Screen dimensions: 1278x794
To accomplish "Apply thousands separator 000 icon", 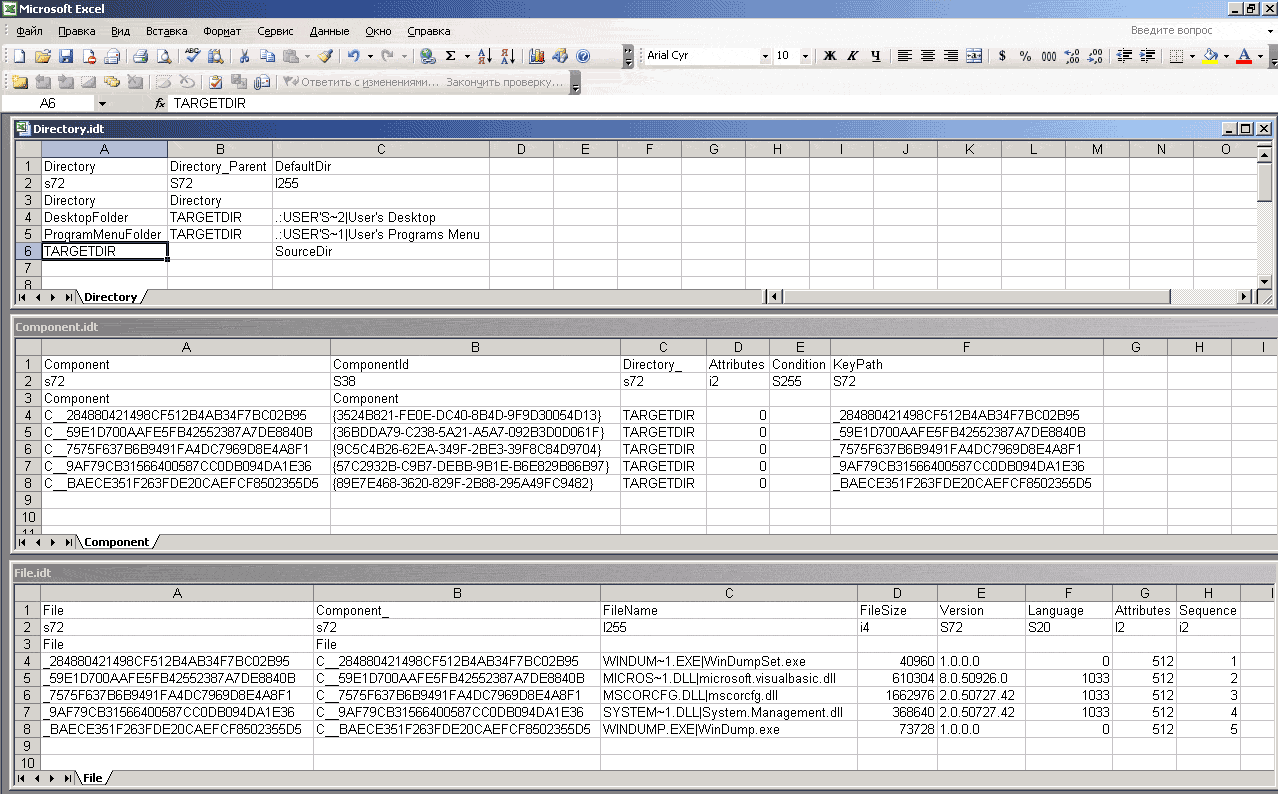I will (1048, 56).
